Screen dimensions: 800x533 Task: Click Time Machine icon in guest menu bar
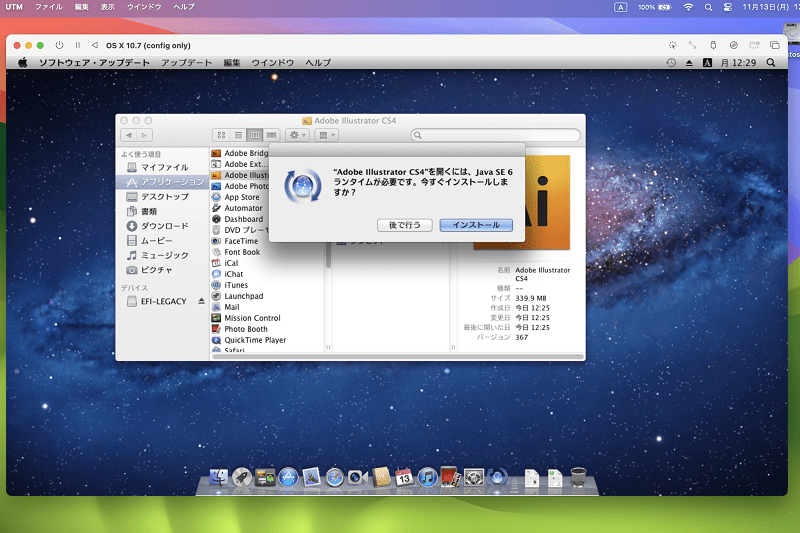click(671, 63)
